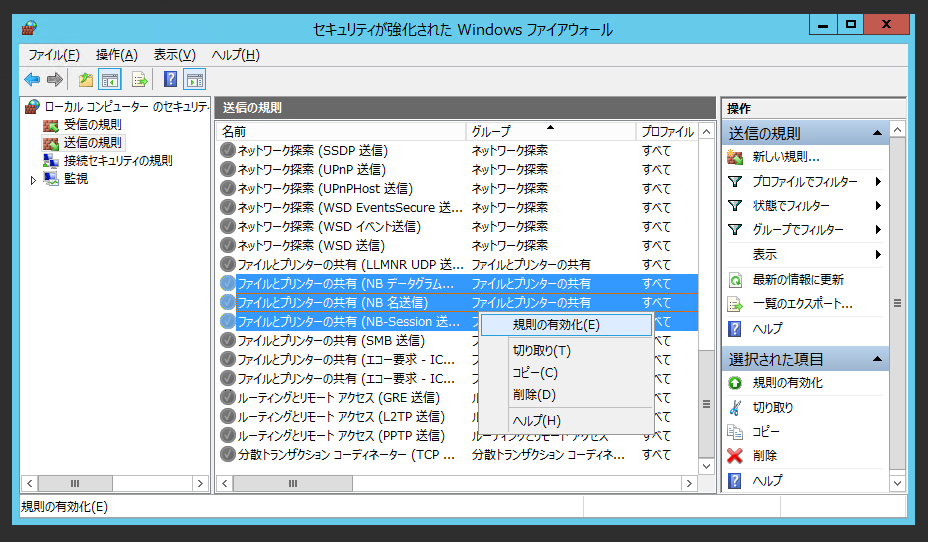928x542 pixels.
Task: Click the Export list toolbar icon
Action: point(140,79)
